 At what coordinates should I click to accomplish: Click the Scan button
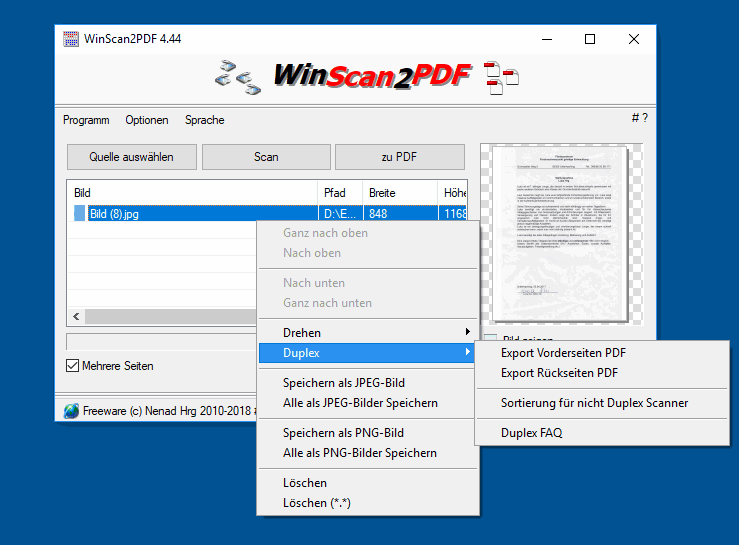point(266,157)
